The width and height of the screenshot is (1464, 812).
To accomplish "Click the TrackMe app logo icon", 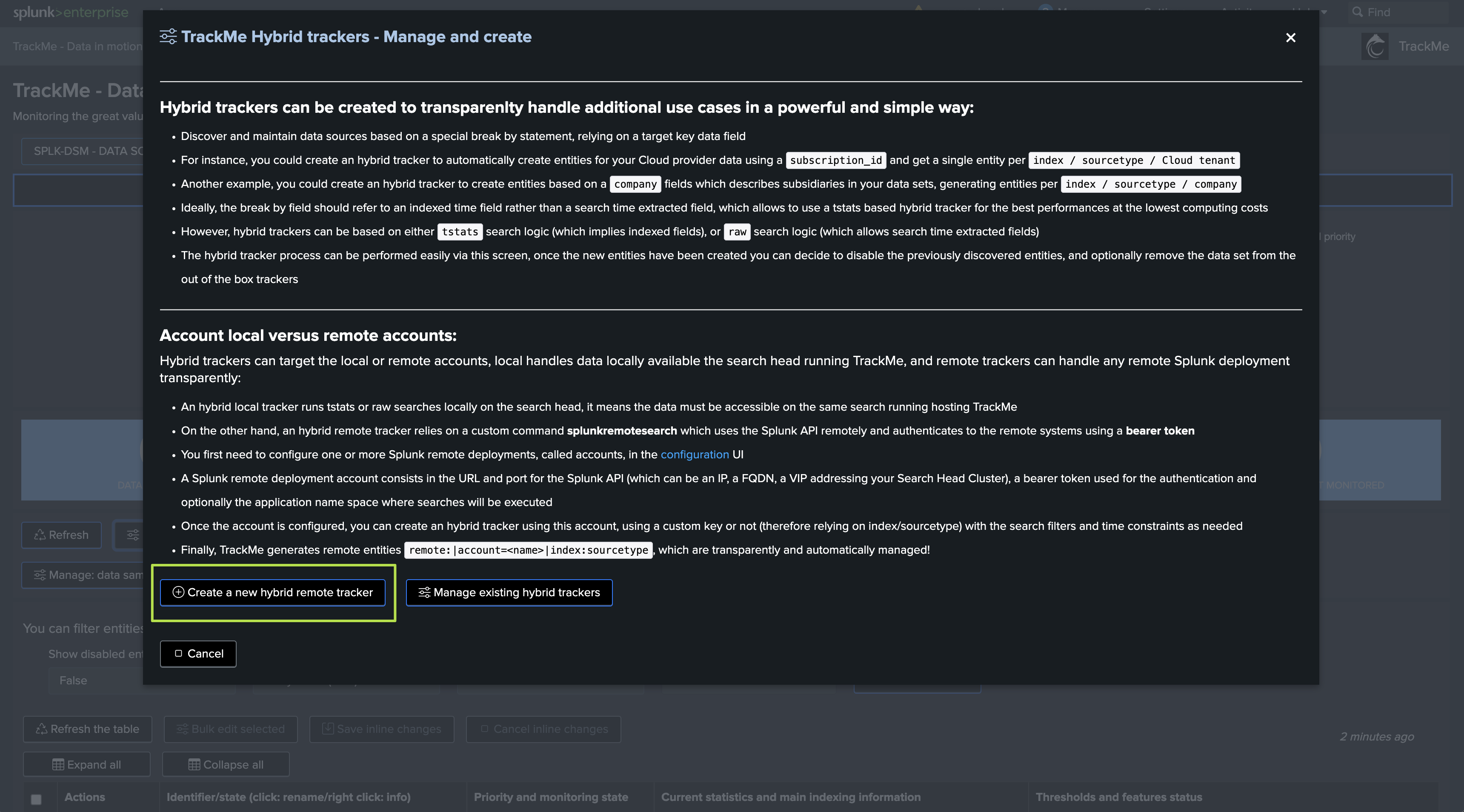I will [x=1375, y=46].
